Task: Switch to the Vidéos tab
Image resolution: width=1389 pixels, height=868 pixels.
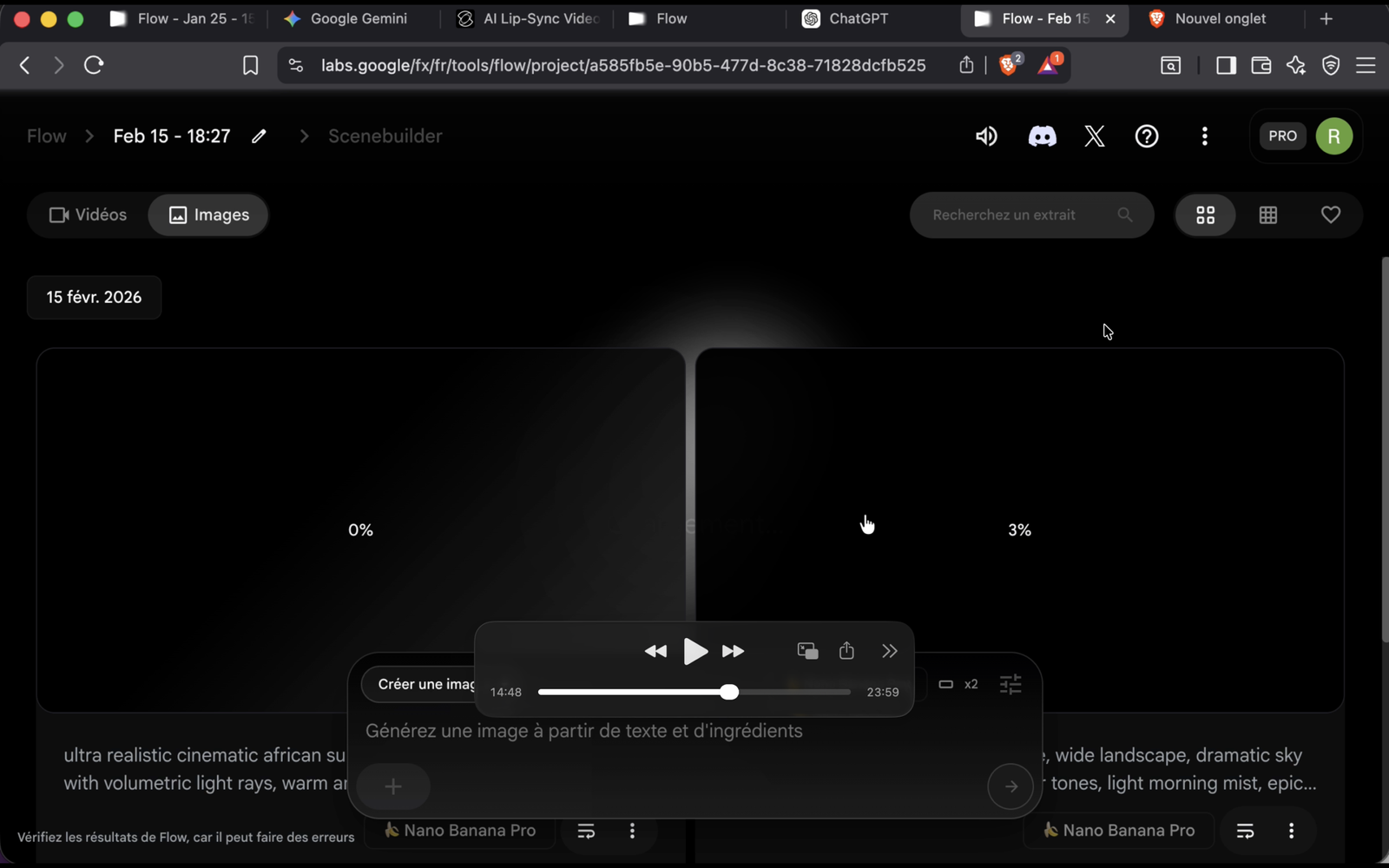Action: click(x=88, y=214)
